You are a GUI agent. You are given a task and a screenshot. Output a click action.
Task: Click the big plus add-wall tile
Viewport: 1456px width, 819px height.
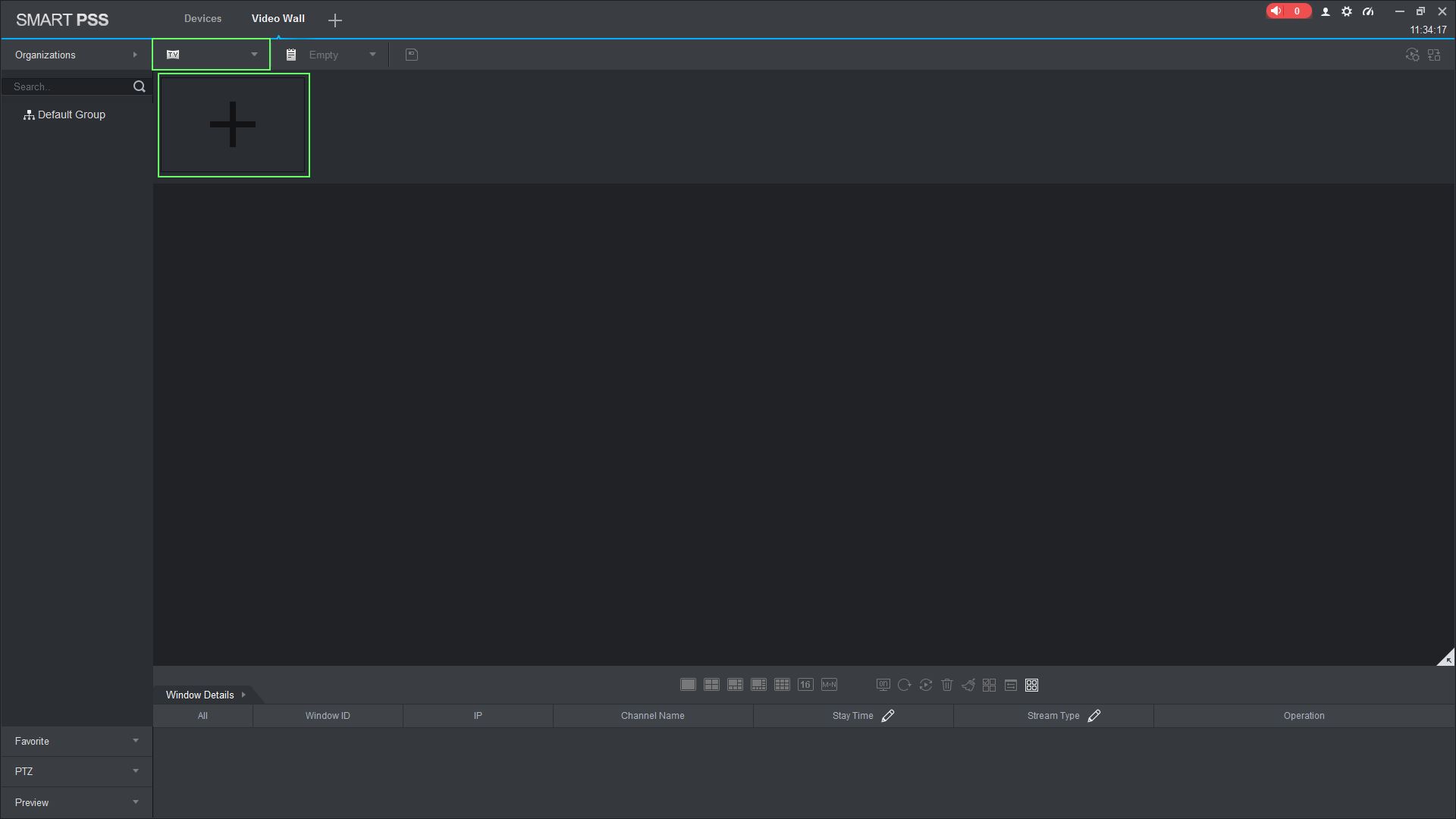[233, 125]
